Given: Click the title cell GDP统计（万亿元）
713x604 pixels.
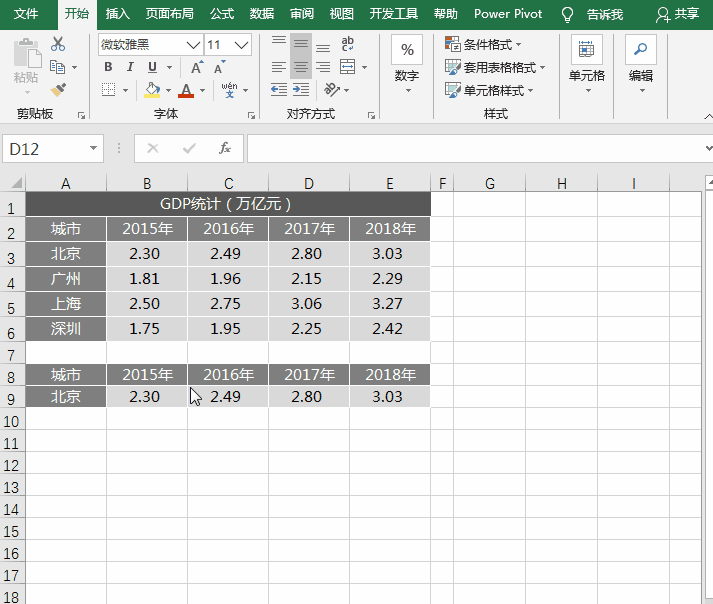Looking at the screenshot, I should (228, 204).
